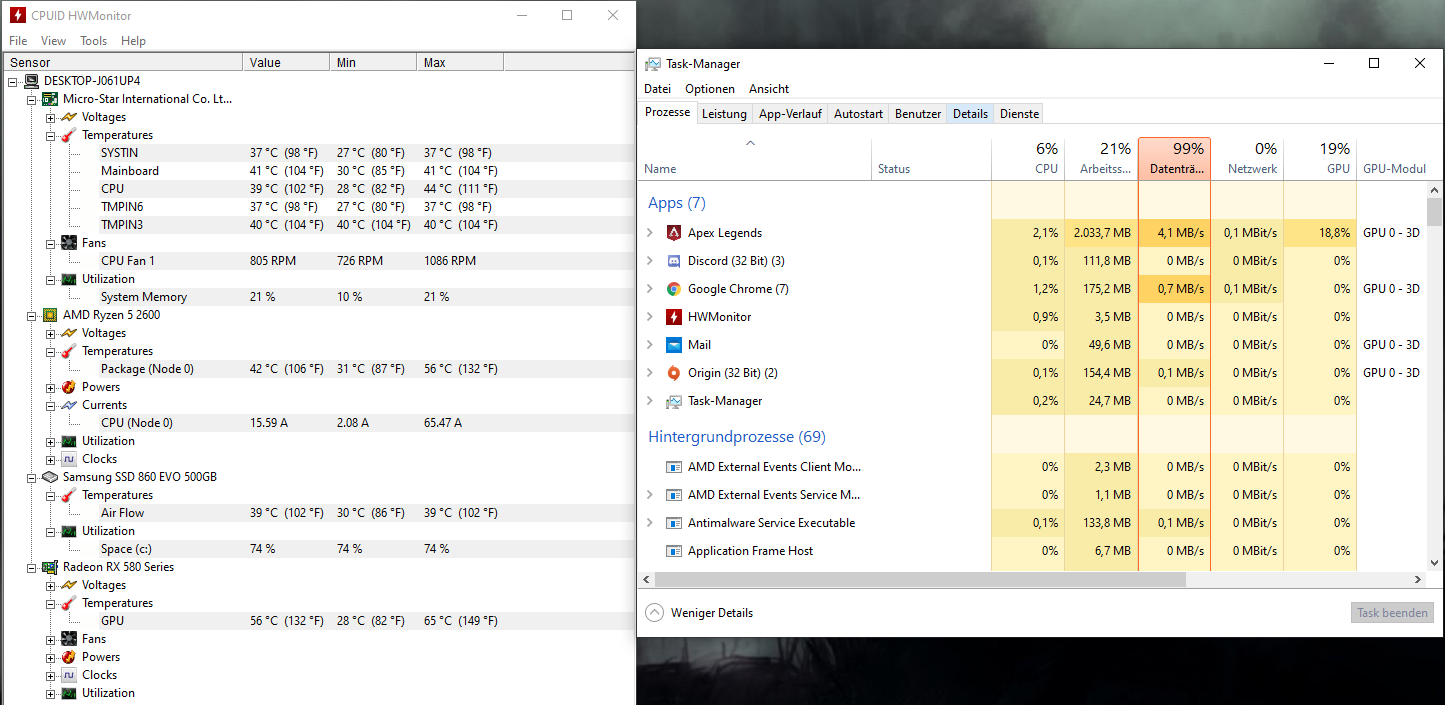This screenshot has width=1445, height=705.
Task: Click the AMD External Events Service icon
Action: coord(674,495)
